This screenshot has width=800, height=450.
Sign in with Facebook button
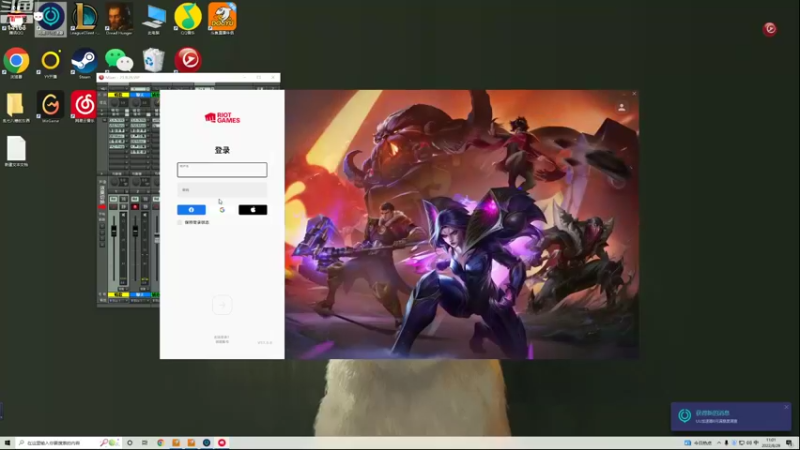[x=191, y=210]
